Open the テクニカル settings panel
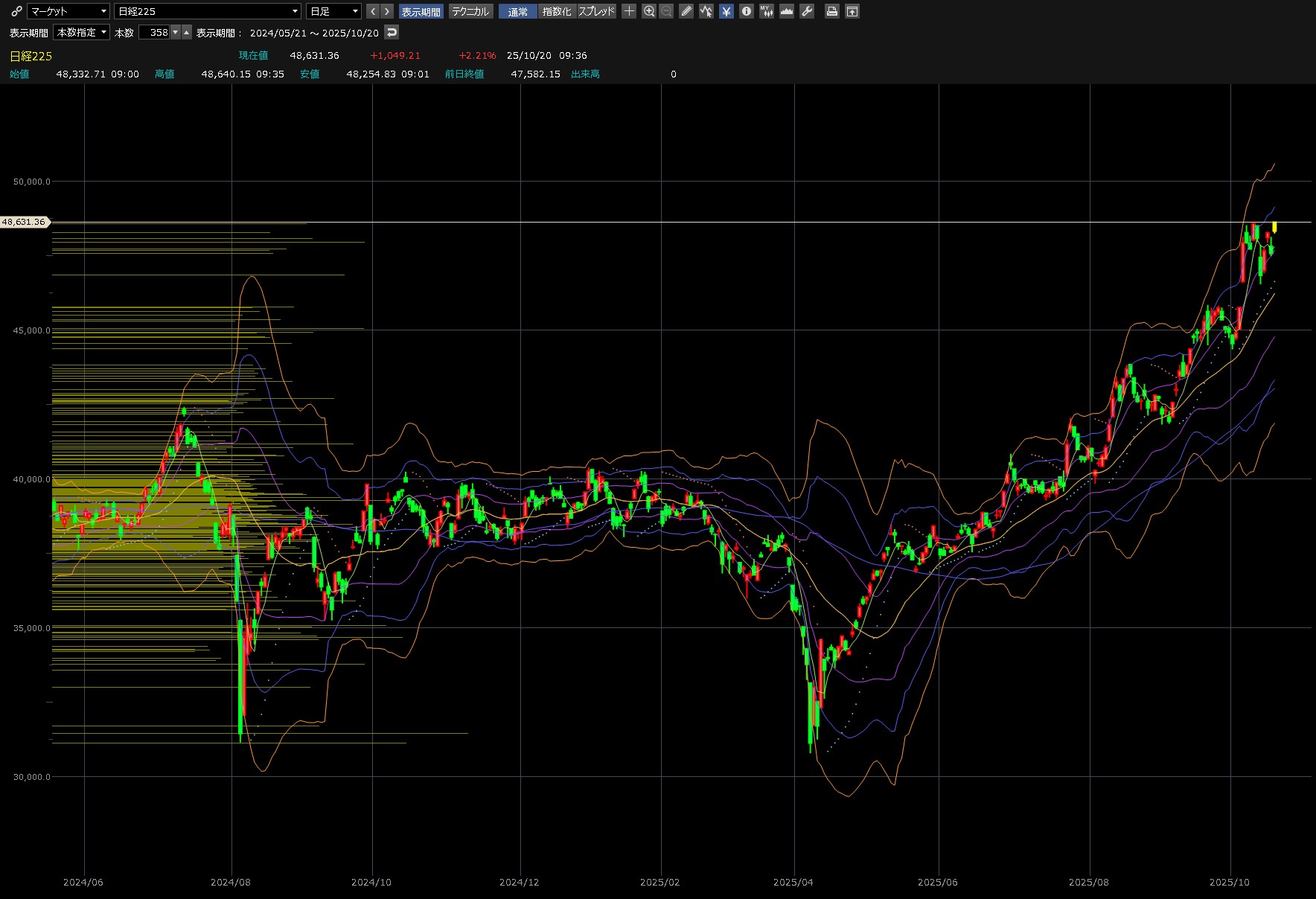Viewport: 1316px width, 899px height. pyautogui.click(x=470, y=11)
